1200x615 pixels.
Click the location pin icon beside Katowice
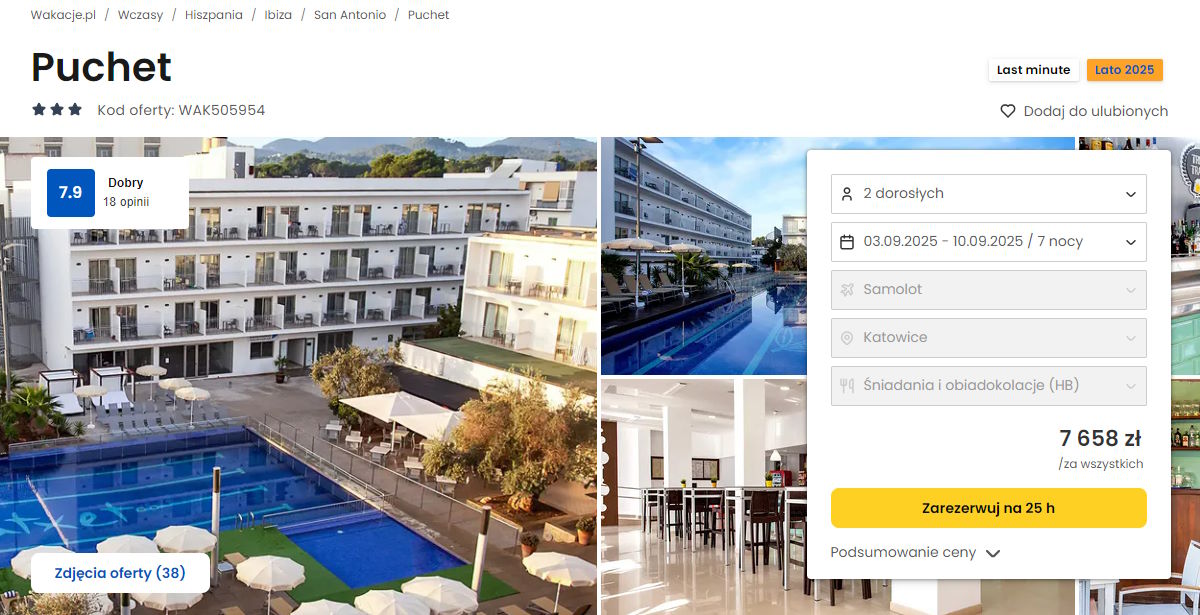click(847, 338)
